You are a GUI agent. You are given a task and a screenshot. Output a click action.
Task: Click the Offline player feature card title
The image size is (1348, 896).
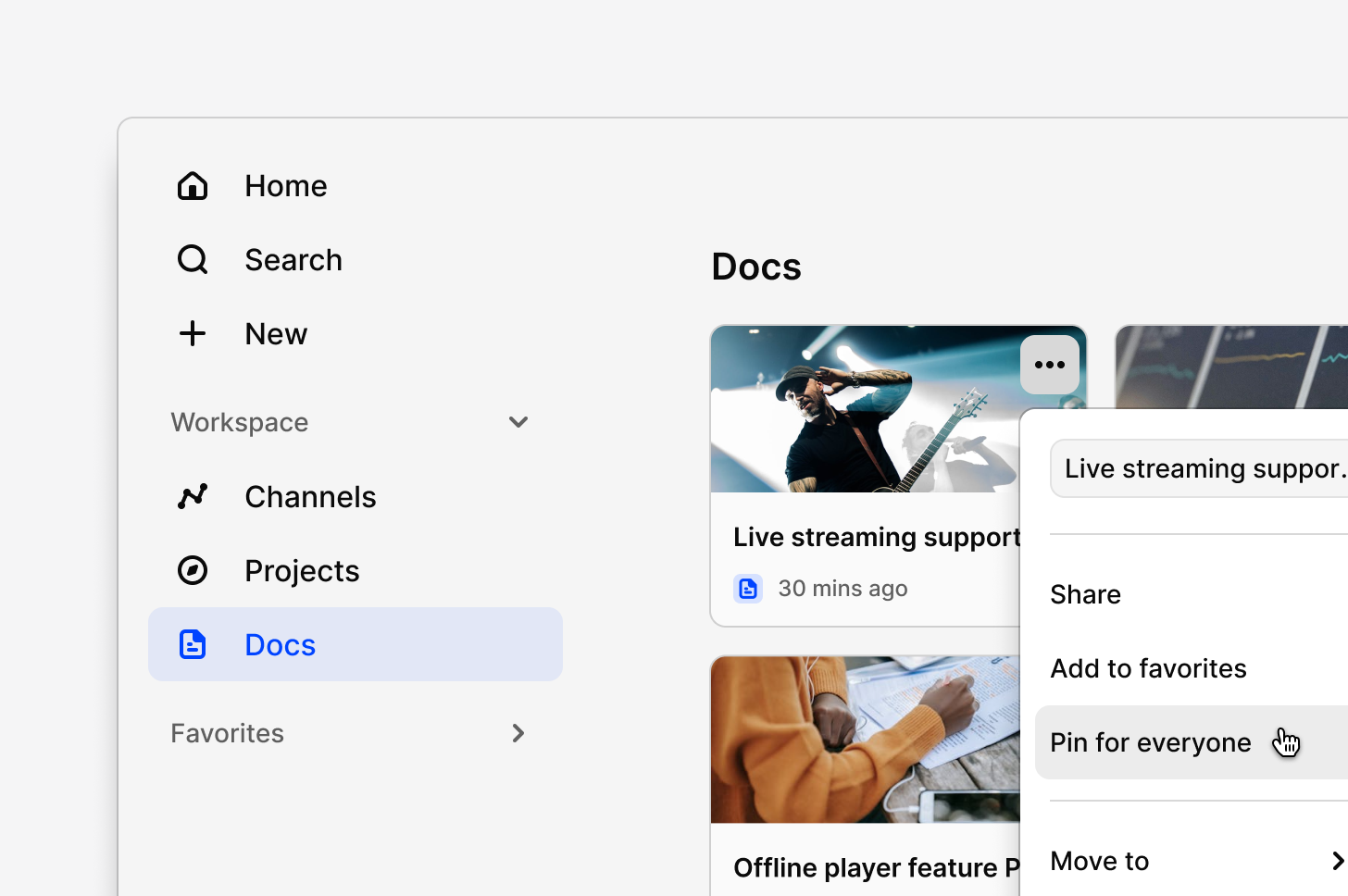pyautogui.click(x=876, y=867)
